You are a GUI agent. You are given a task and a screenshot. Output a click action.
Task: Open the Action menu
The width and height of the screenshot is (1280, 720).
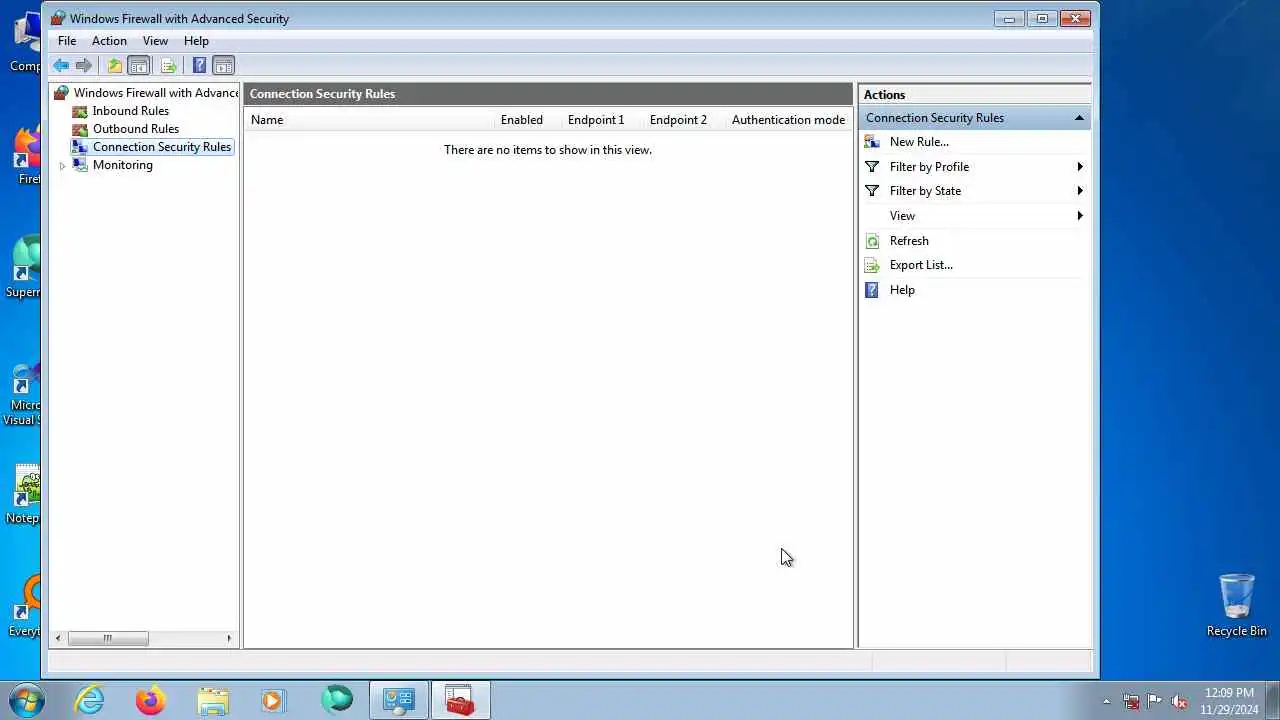point(109,41)
